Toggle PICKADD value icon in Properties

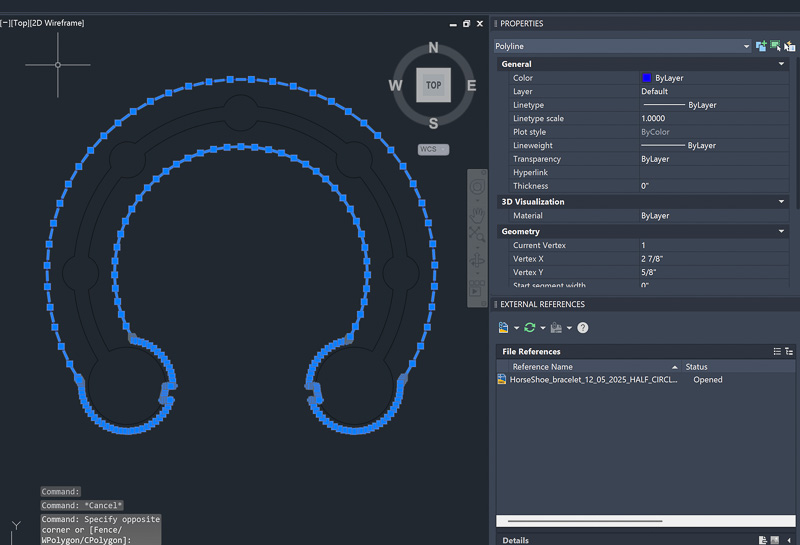(x=762, y=46)
